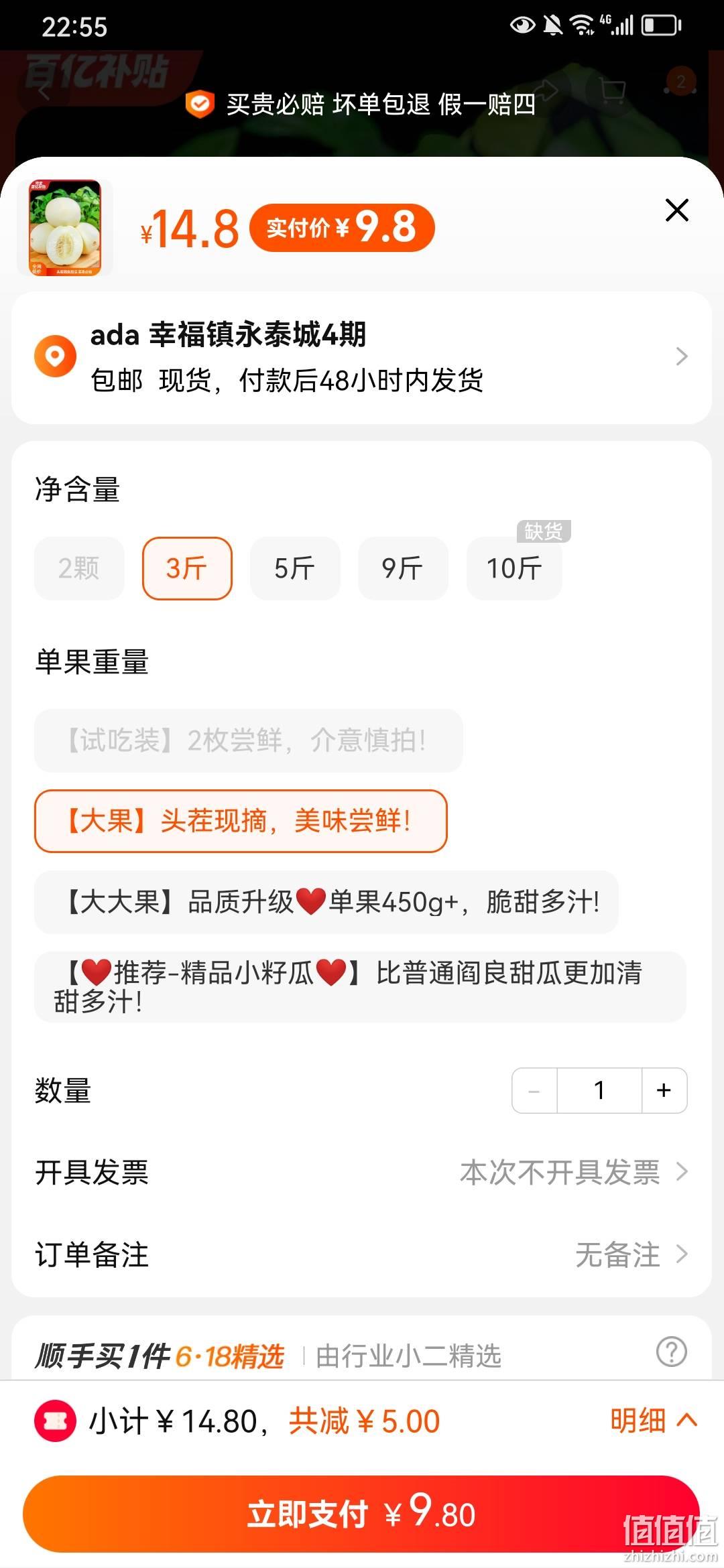Tap the guarantee shield icon at top
724x1568 pixels.
199,105
